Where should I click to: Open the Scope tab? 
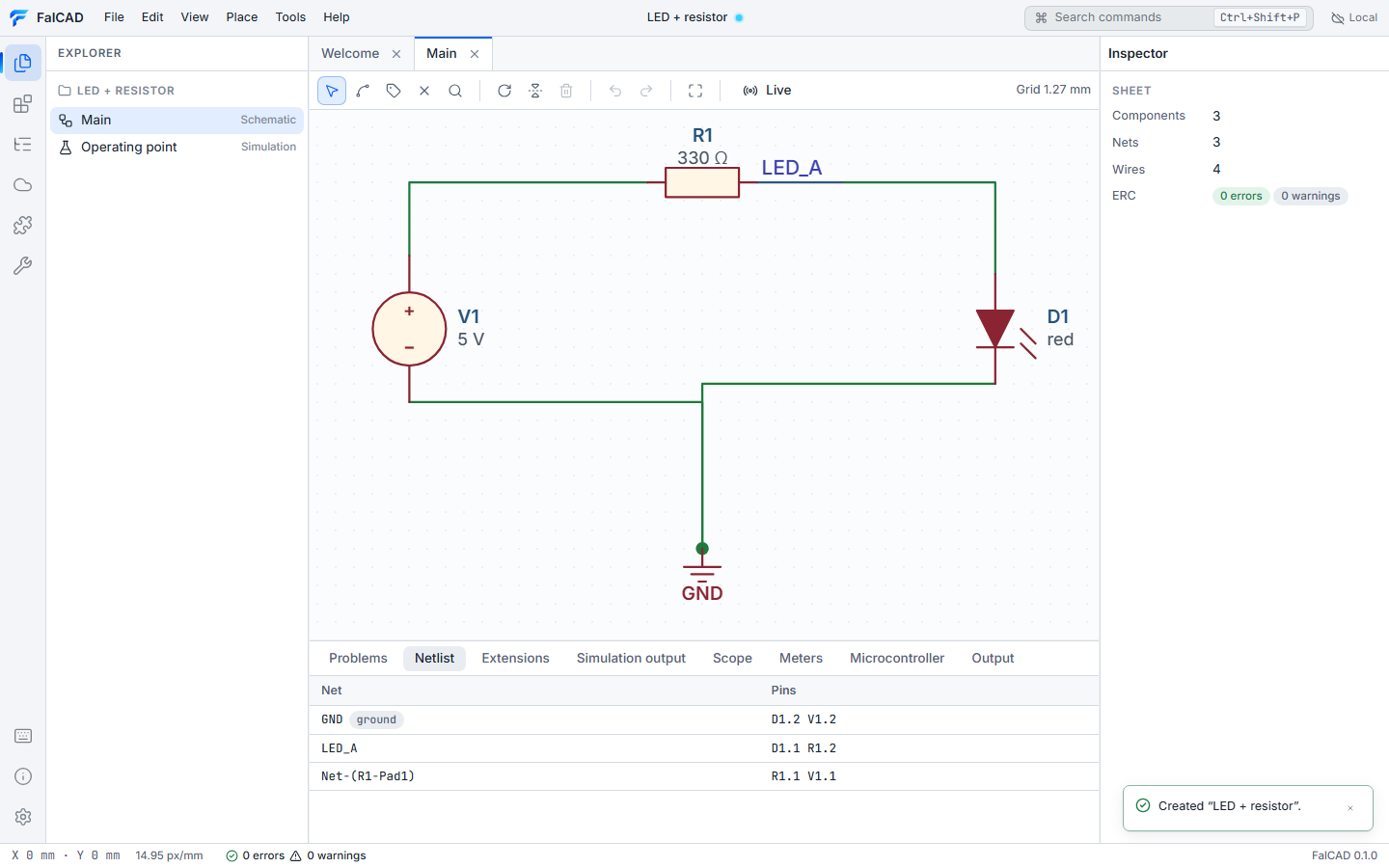pos(732,659)
